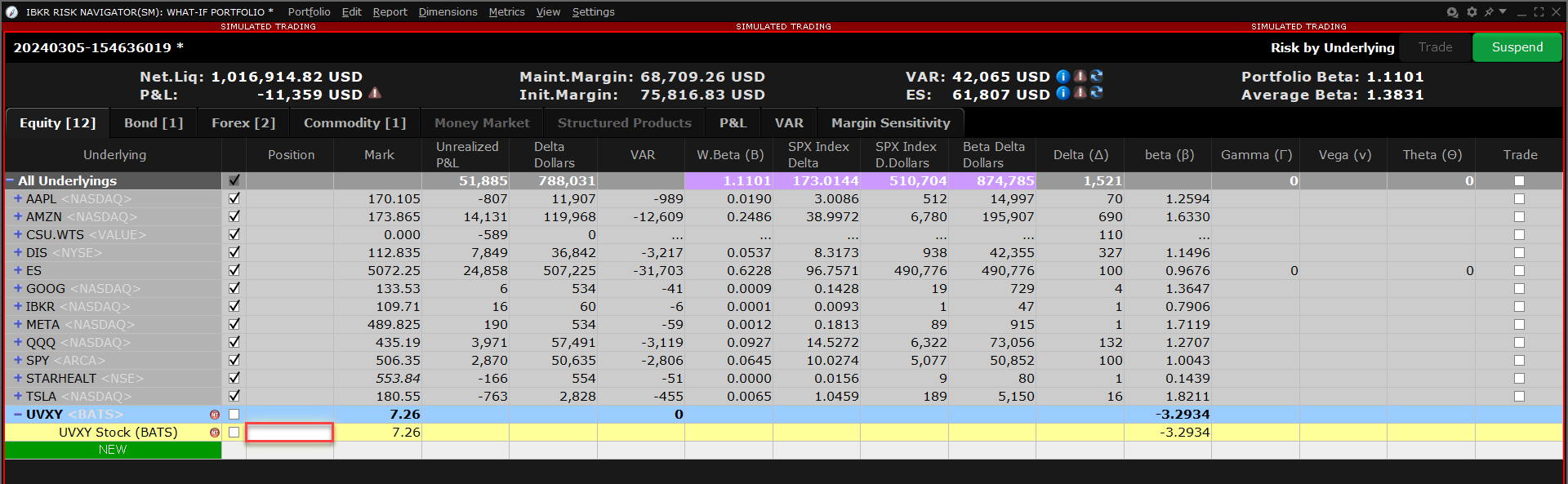
Task: Show ES info via blue icon
Action: pos(1062,93)
